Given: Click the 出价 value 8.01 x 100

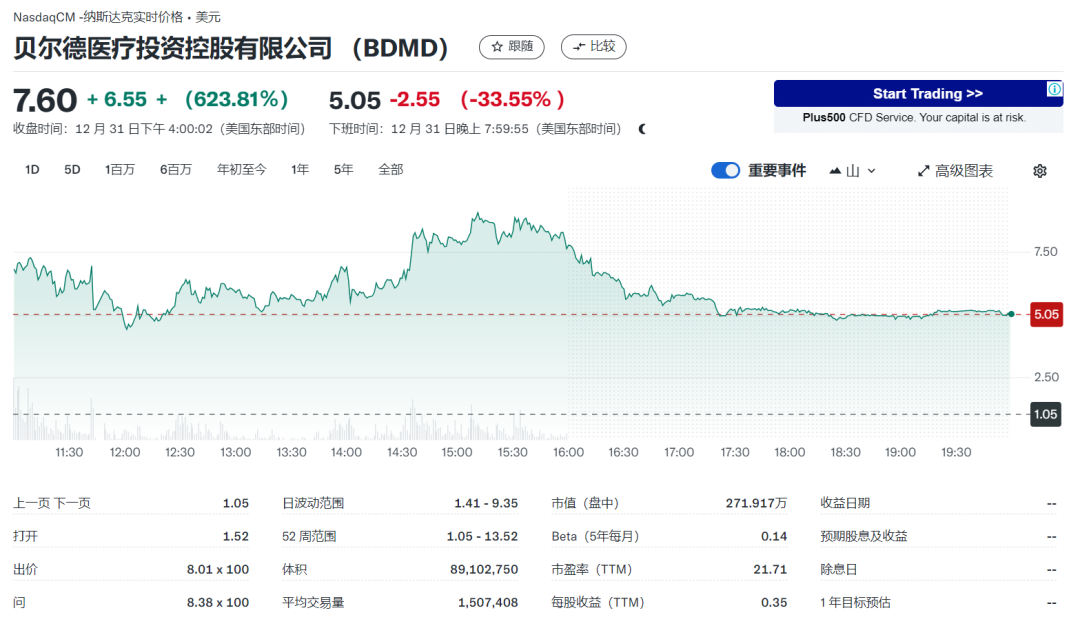Looking at the screenshot, I should coord(218,570).
